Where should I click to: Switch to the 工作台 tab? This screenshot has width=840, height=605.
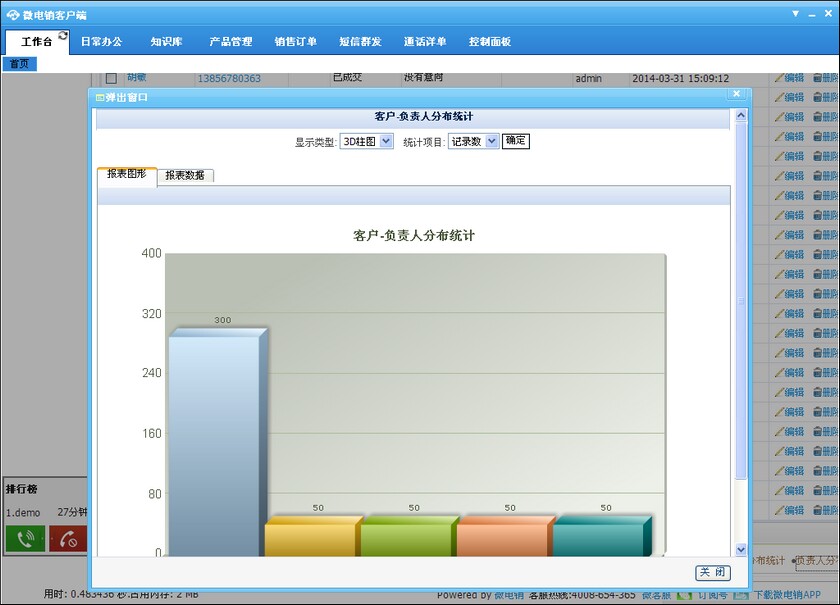37,42
